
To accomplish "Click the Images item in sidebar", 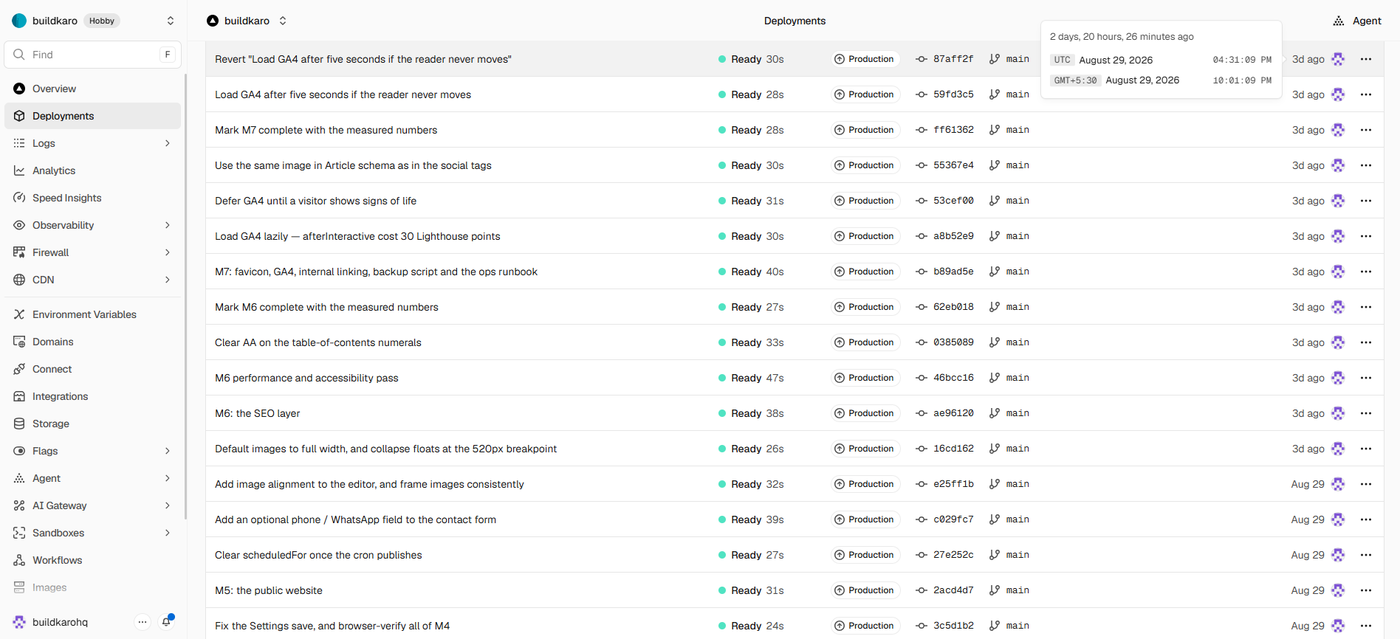I will [93, 588].
